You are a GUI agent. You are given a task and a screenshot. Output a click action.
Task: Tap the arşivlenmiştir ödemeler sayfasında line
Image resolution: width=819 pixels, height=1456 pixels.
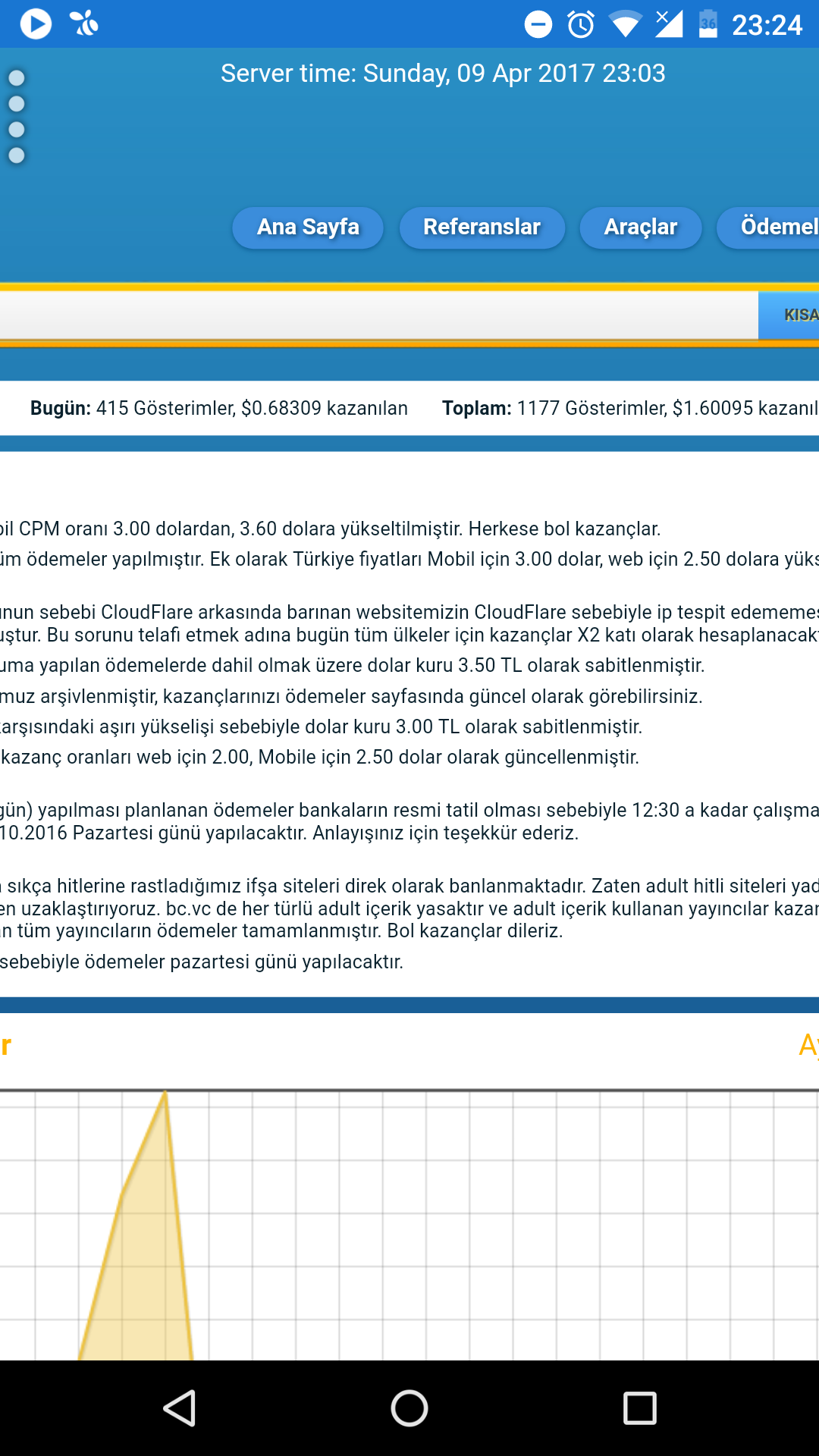pos(352,696)
